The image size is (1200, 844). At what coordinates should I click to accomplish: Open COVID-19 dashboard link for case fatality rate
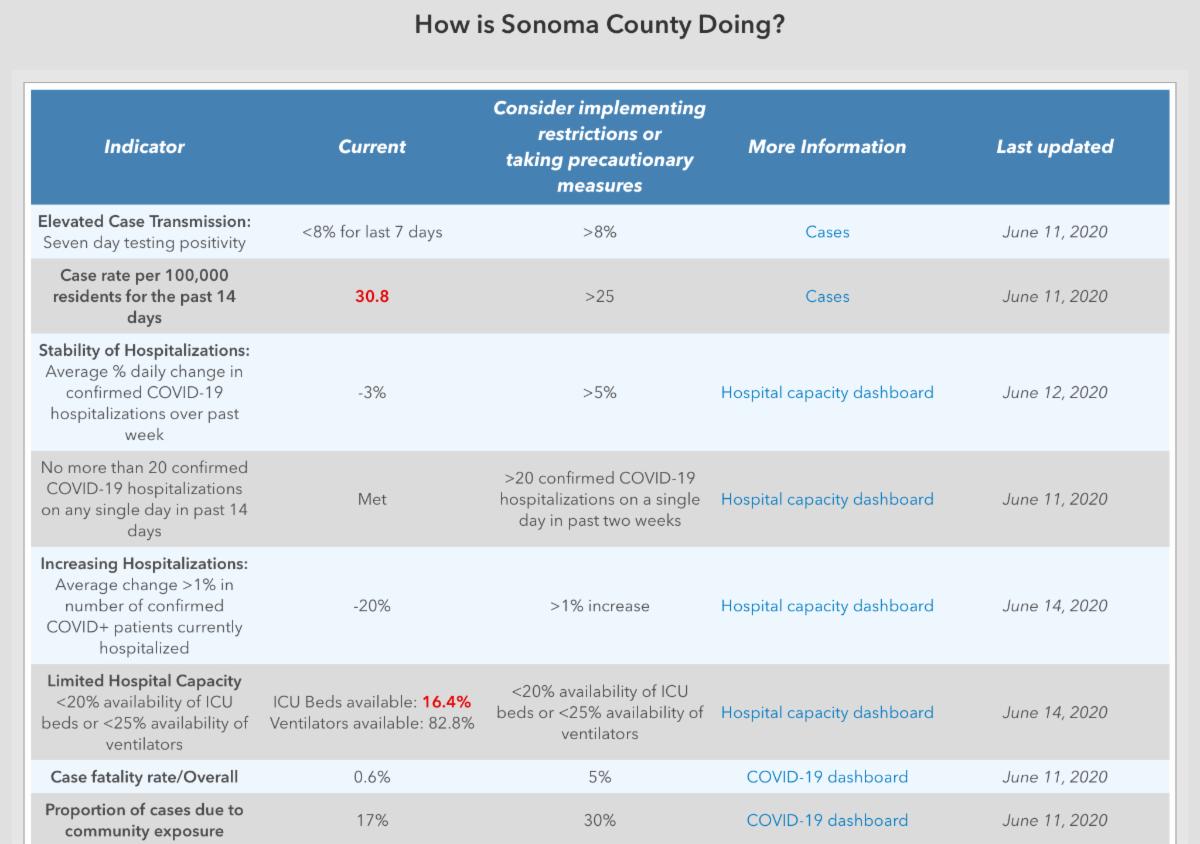coord(827,777)
